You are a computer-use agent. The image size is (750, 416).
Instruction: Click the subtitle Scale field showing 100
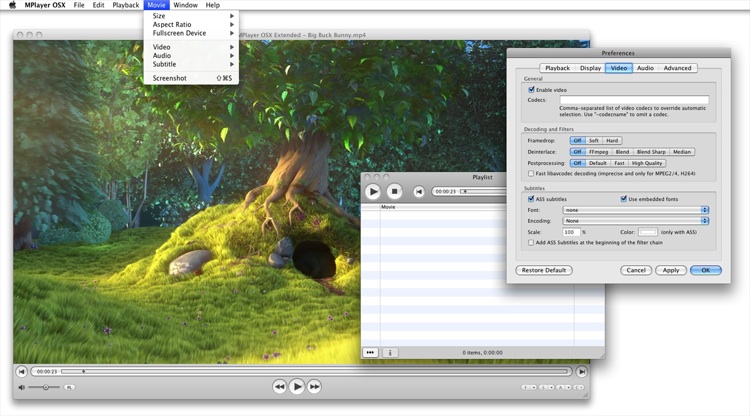[x=571, y=232]
